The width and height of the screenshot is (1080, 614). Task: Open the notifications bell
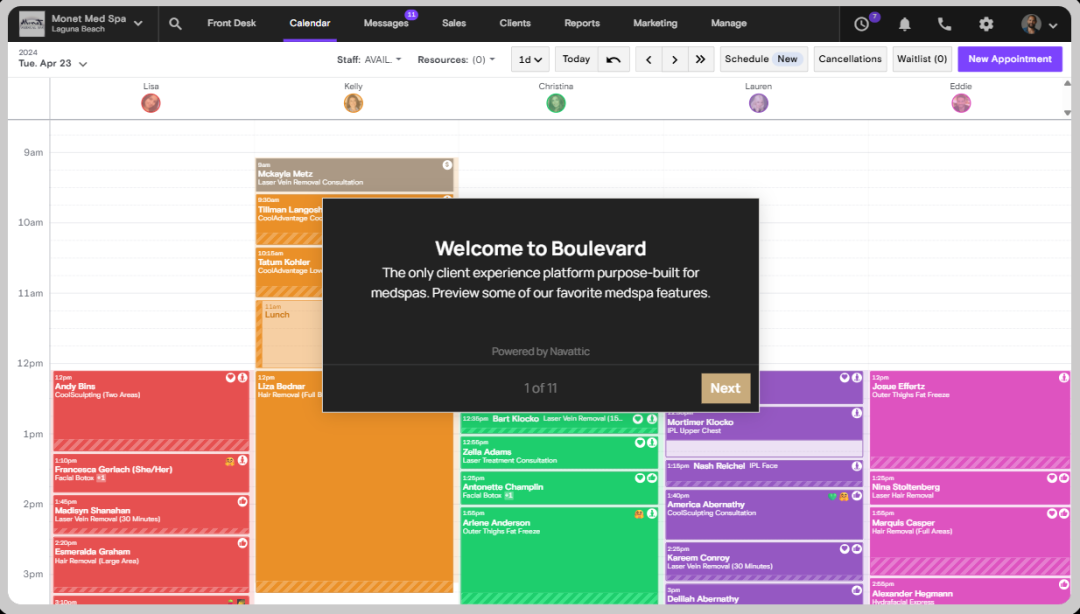click(905, 24)
